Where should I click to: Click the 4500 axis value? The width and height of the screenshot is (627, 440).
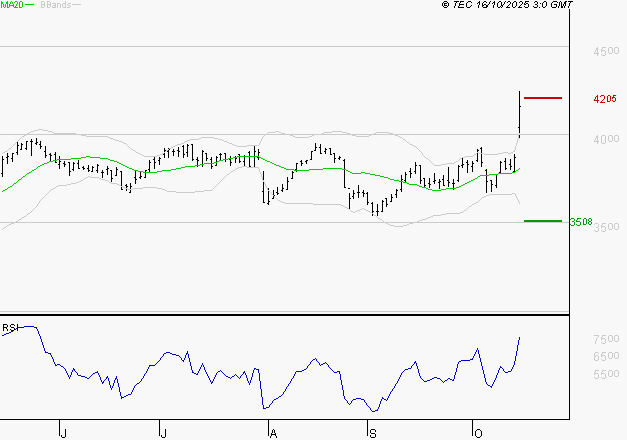pos(606,52)
